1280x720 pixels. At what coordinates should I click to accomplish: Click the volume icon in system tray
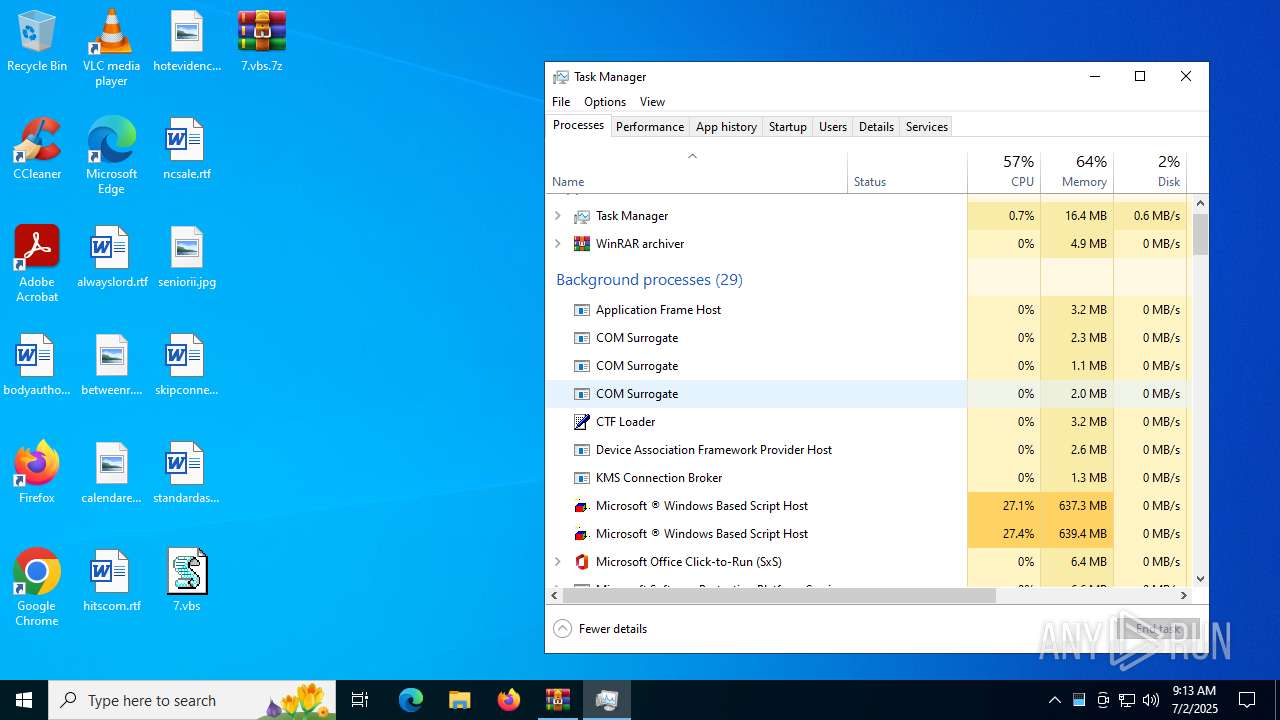click(x=1151, y=700)
